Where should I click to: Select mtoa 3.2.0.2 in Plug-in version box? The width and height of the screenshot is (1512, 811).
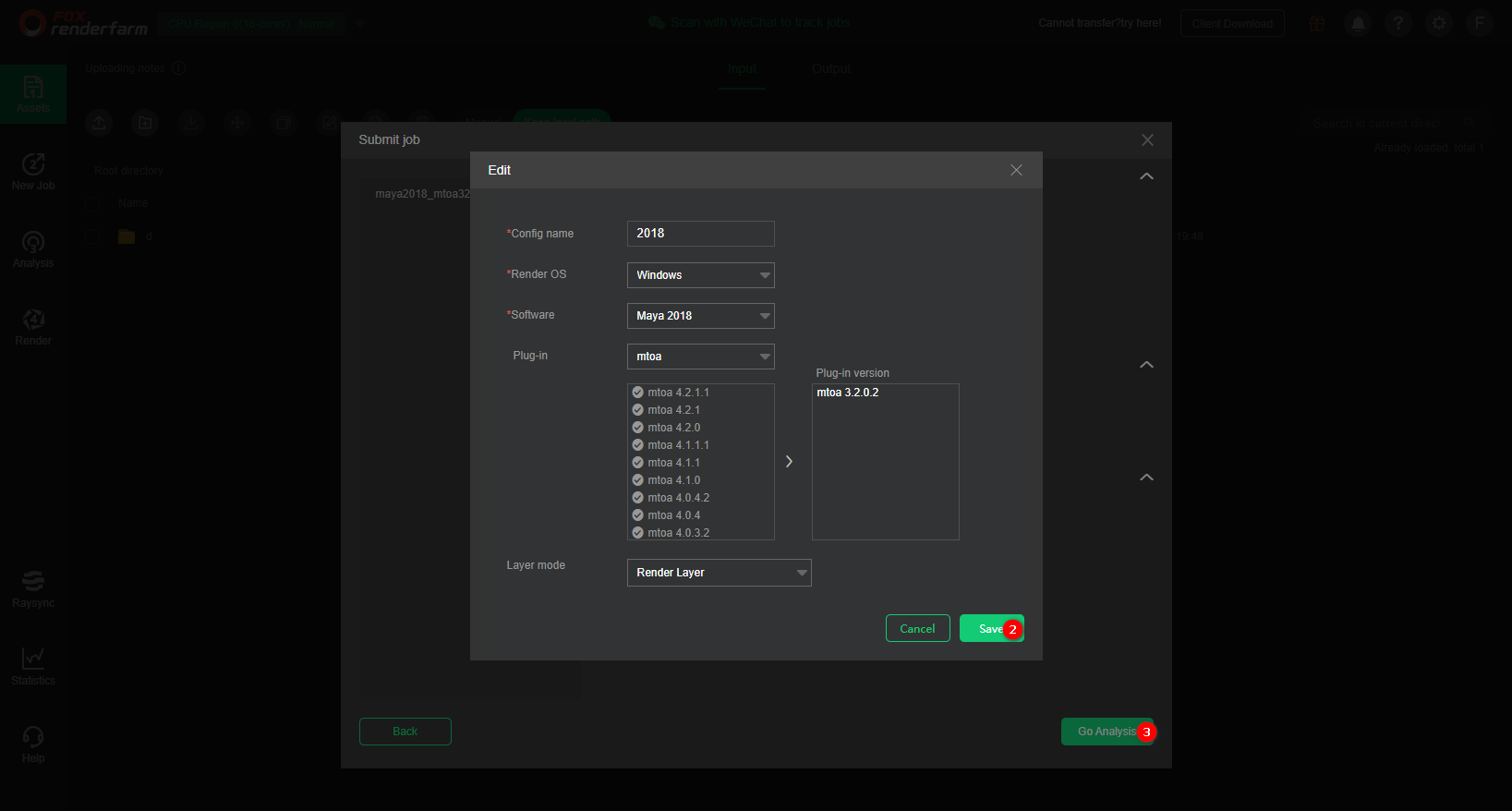coord(848,393)
